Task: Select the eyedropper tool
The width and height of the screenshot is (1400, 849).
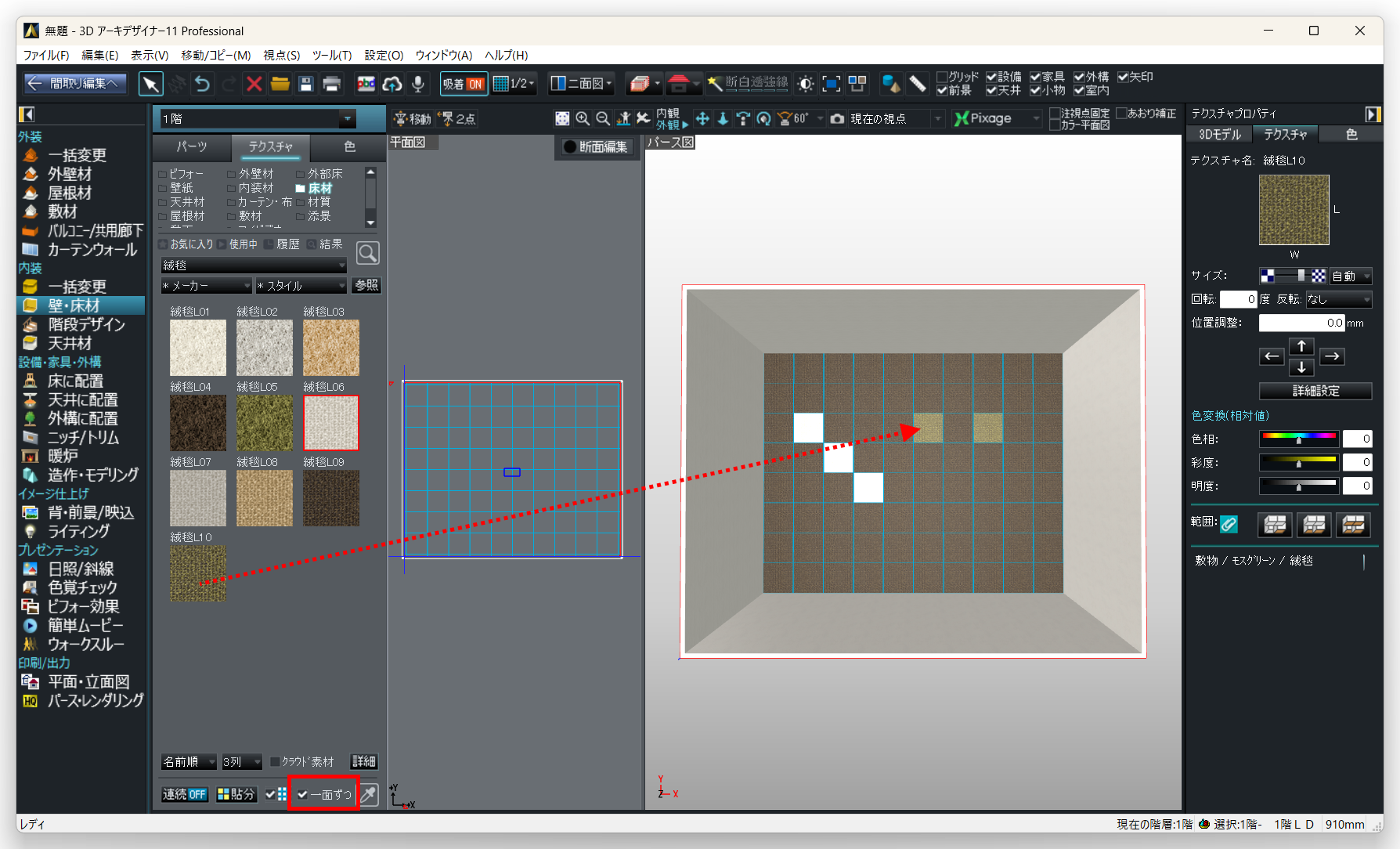Action: point(369,794)
